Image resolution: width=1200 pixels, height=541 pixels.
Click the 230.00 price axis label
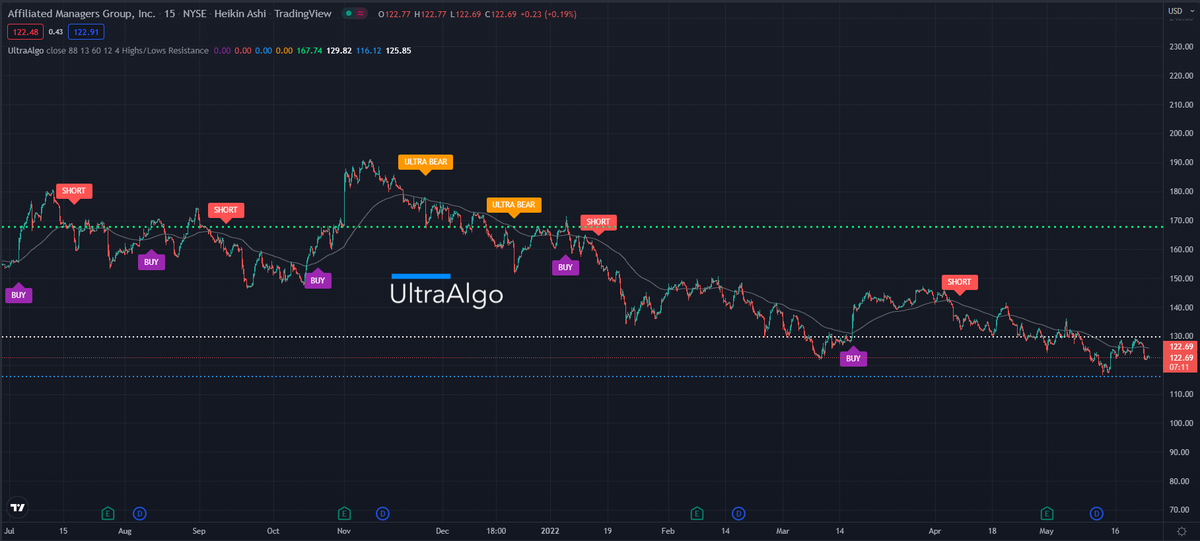click(x=1181, y=46)
